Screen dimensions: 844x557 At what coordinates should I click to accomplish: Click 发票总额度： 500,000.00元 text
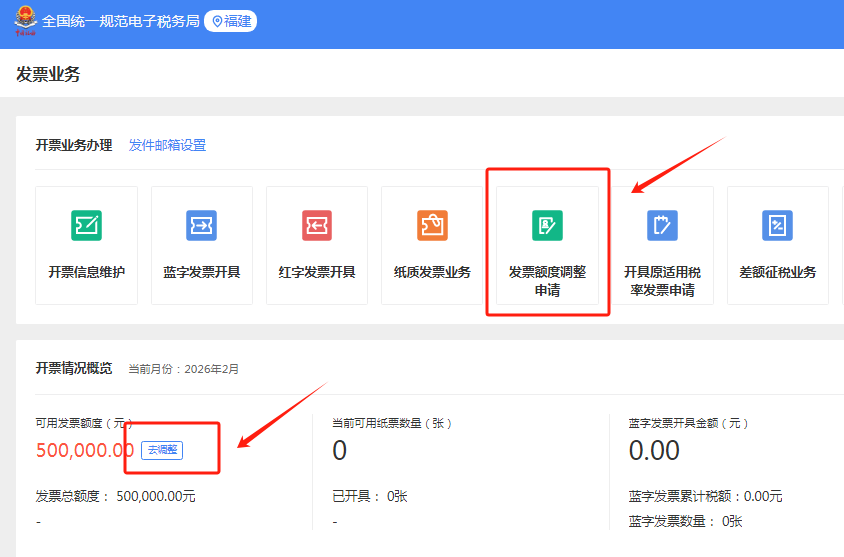(x=115, y=496)
